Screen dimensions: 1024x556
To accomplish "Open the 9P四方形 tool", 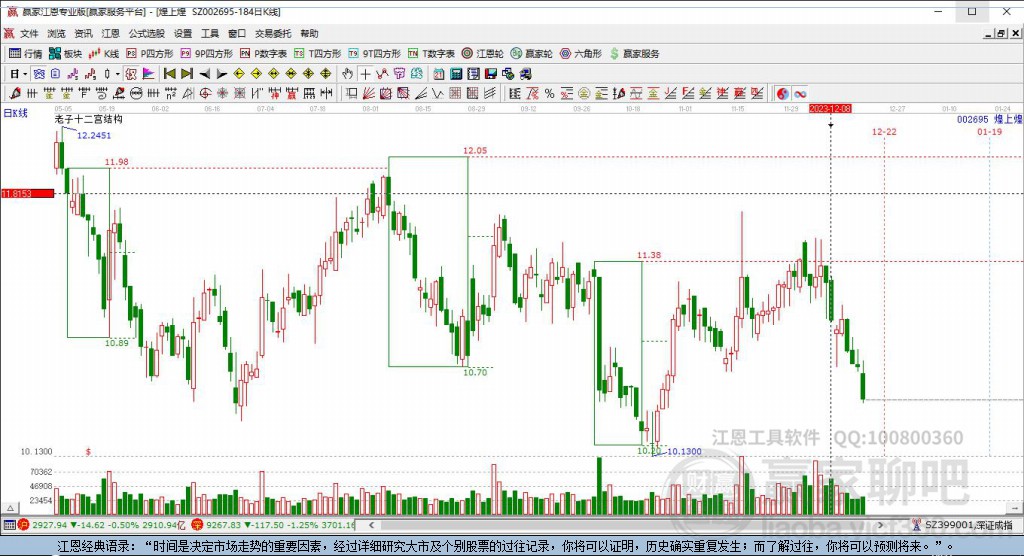I will pyautogui.click(x=206, y=54).
